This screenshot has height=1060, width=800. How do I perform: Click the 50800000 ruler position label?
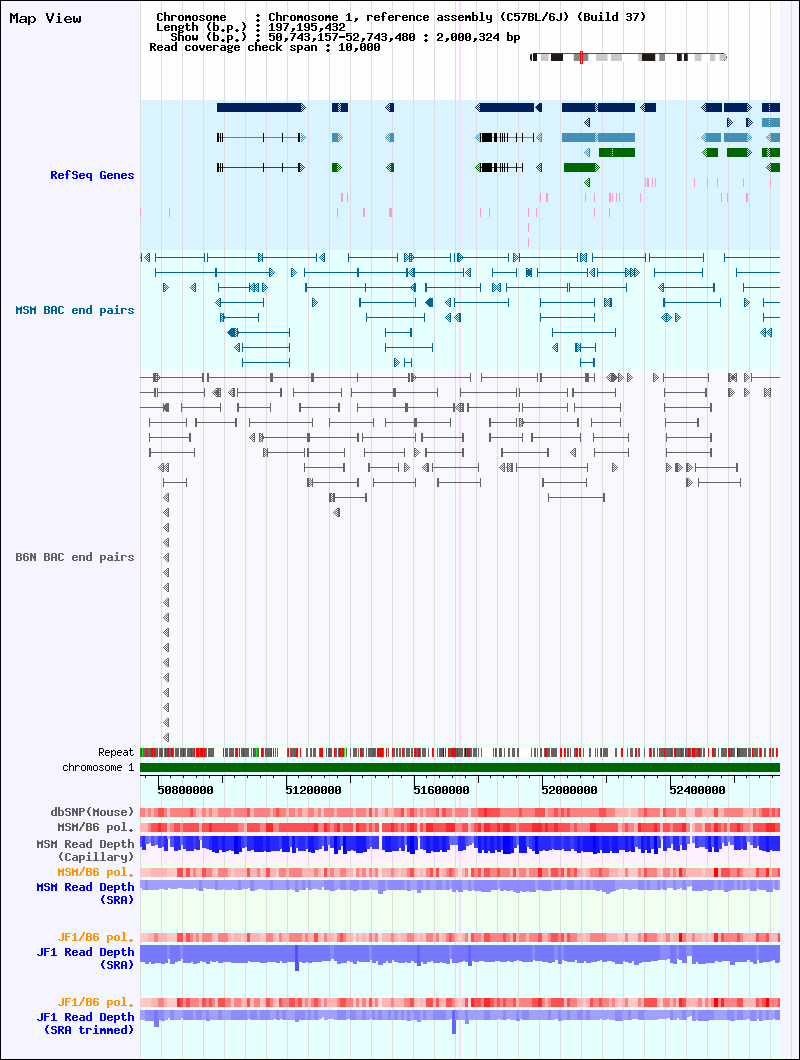[185, 790]
